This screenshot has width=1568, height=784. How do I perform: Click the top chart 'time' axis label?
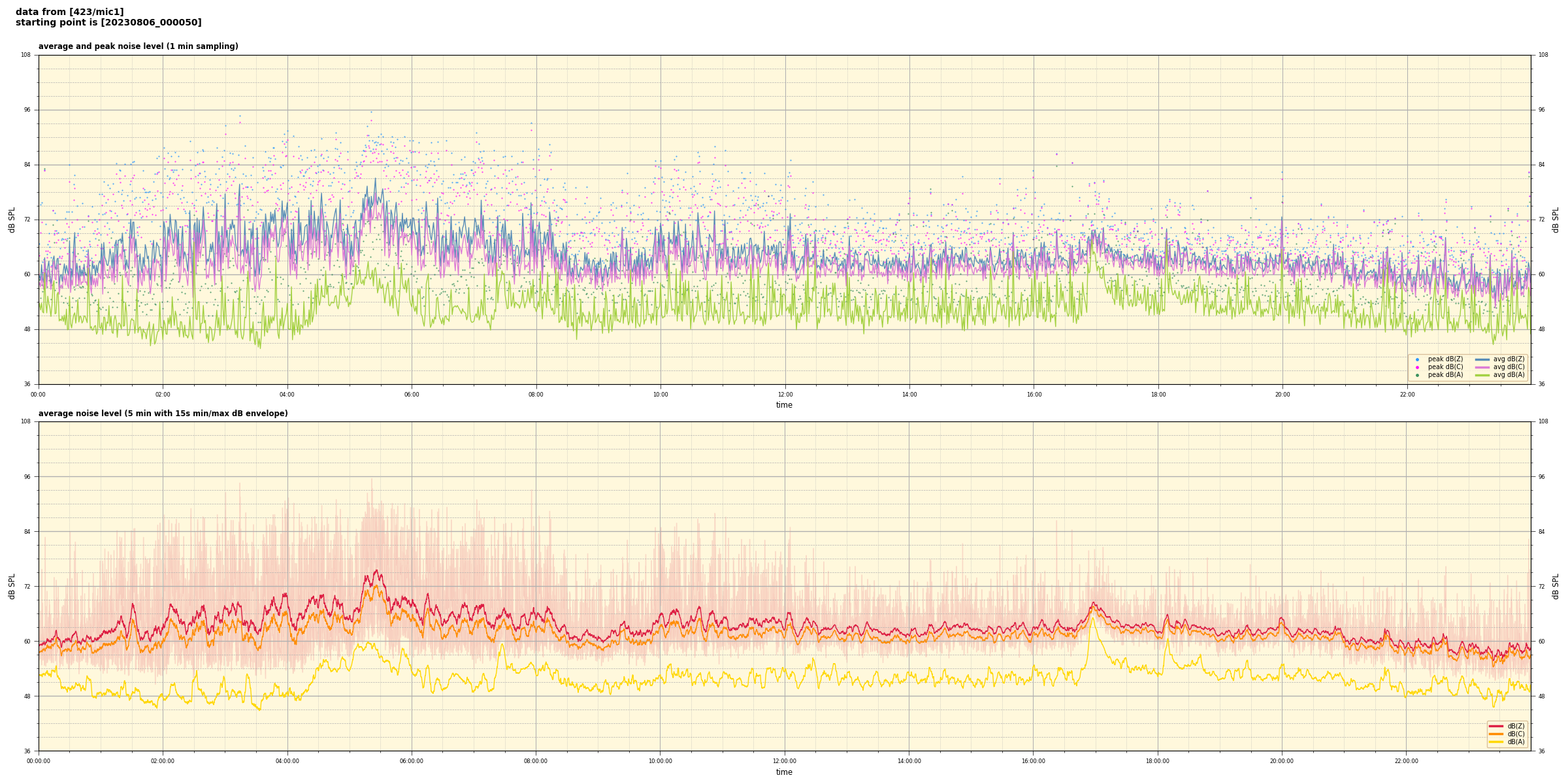pos(784,405)
